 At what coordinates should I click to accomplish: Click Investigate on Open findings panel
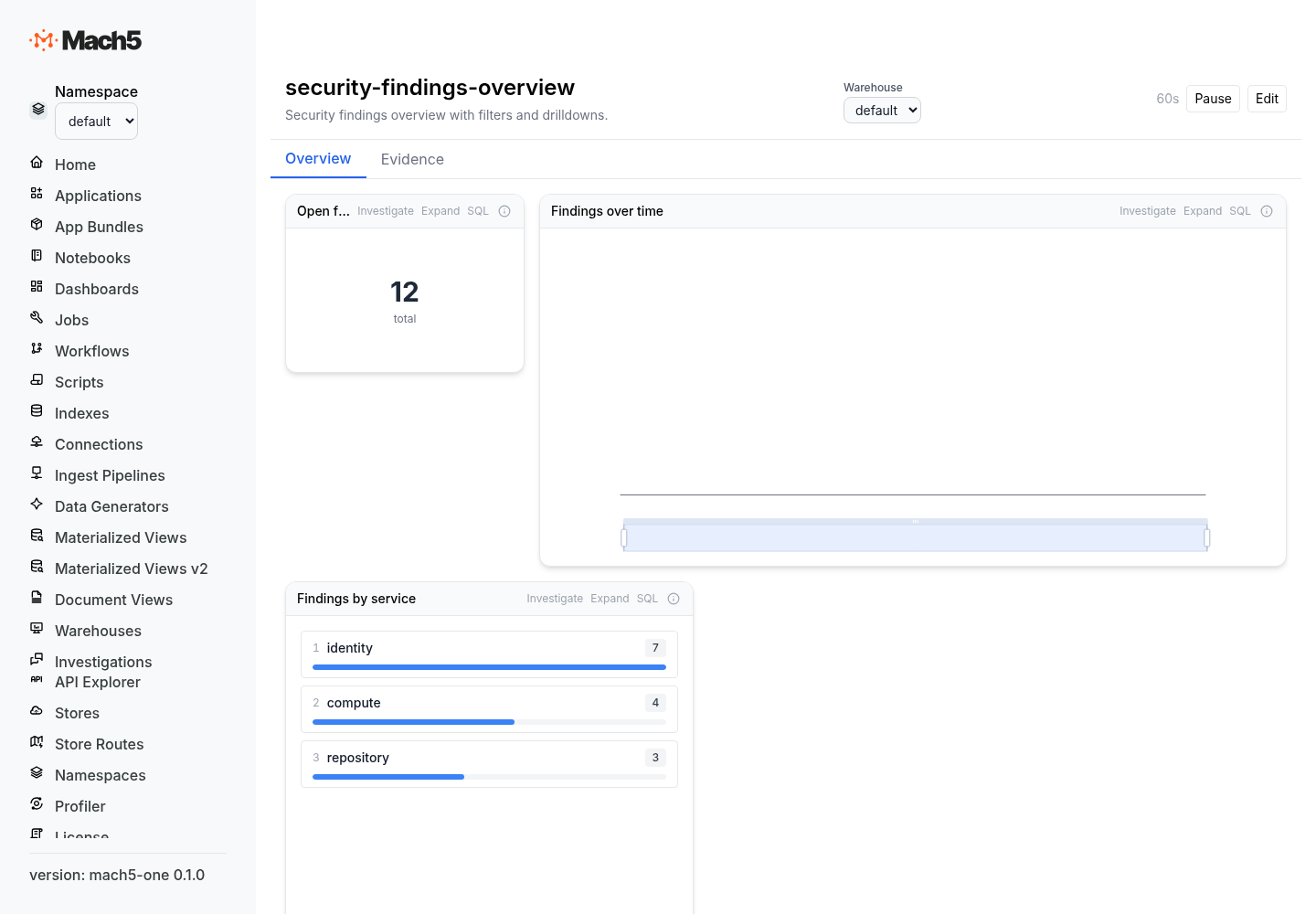(386, 211)
